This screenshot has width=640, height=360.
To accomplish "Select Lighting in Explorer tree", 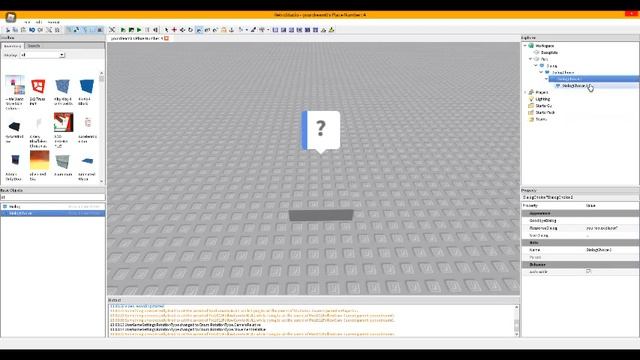I will (542, 99).
